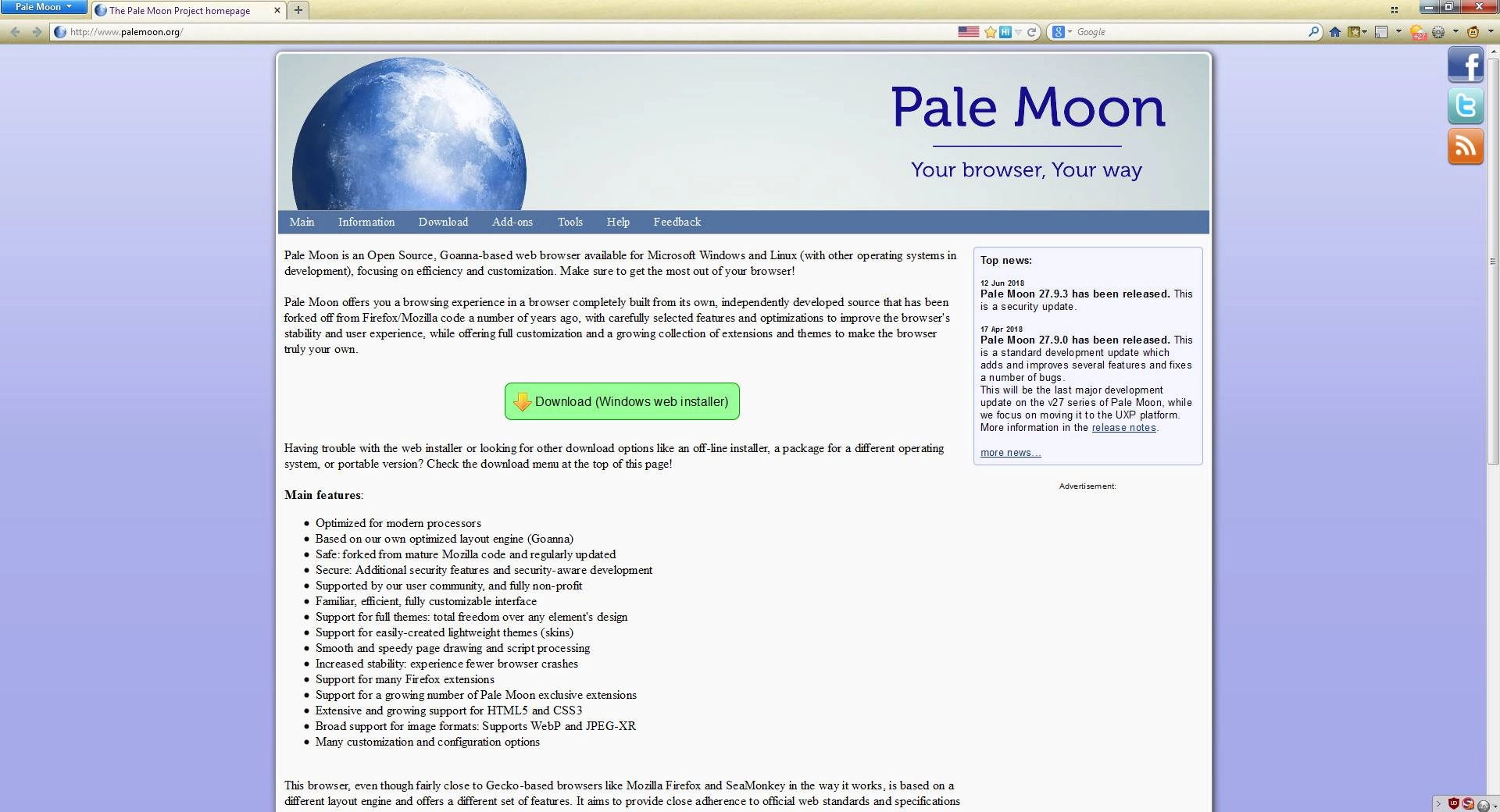Click the uBlock Origin shield icon

point(1454,803)
